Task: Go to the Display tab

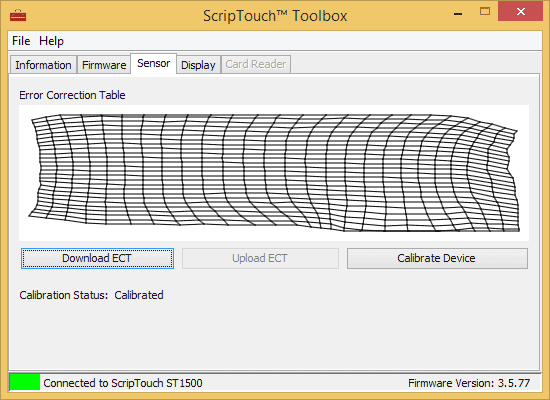Action: pyautogui.click(x=198, y=65)
